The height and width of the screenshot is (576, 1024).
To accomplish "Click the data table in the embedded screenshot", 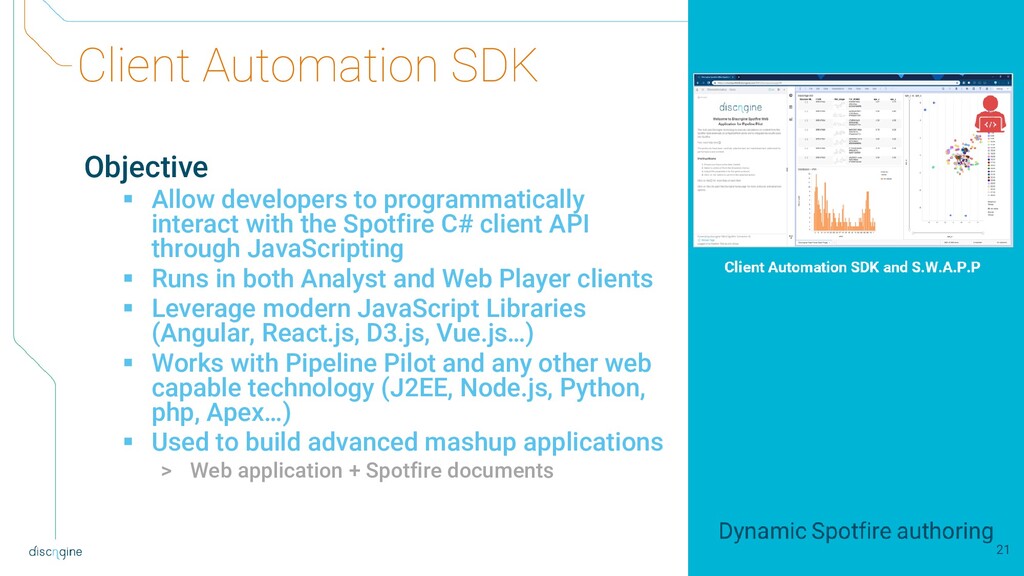I will (848, 131).
